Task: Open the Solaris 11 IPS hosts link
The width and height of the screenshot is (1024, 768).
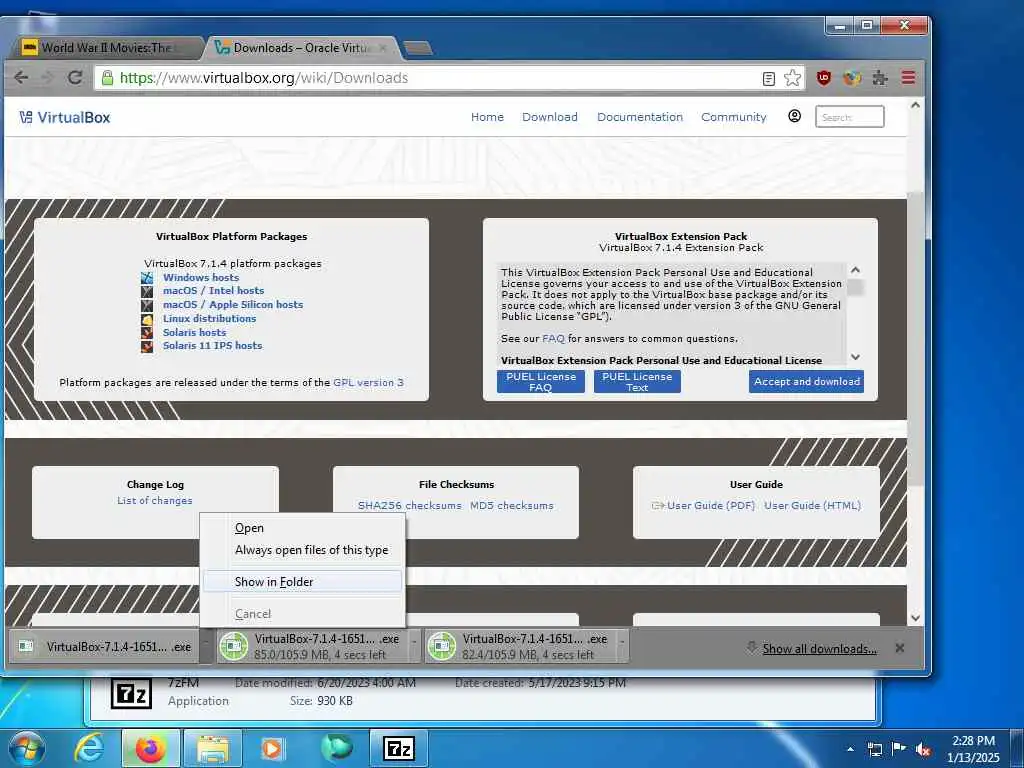Action: [212, 345]
